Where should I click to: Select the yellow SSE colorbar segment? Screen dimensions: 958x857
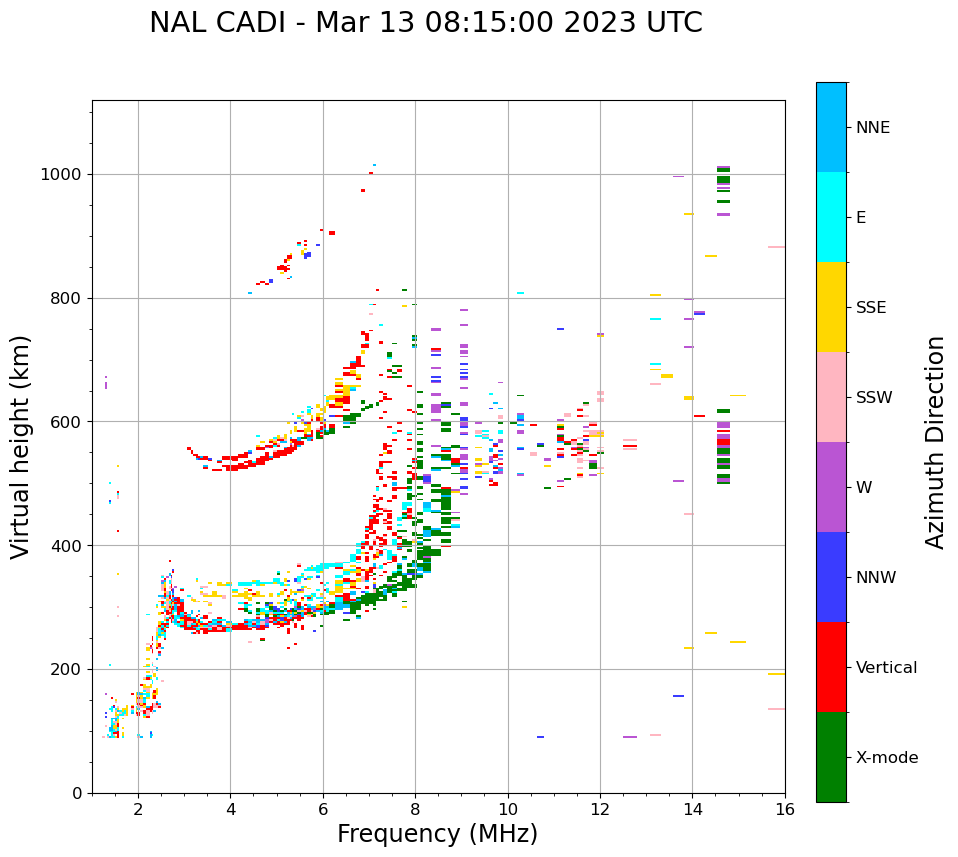tap(831, 307)
